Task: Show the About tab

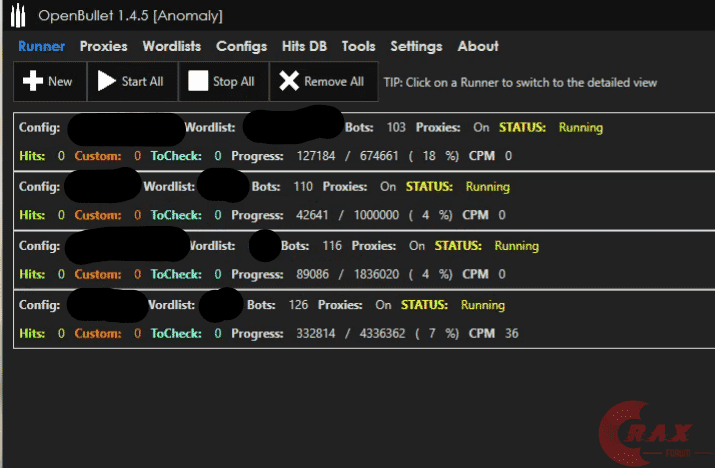Action: point(478,46)
